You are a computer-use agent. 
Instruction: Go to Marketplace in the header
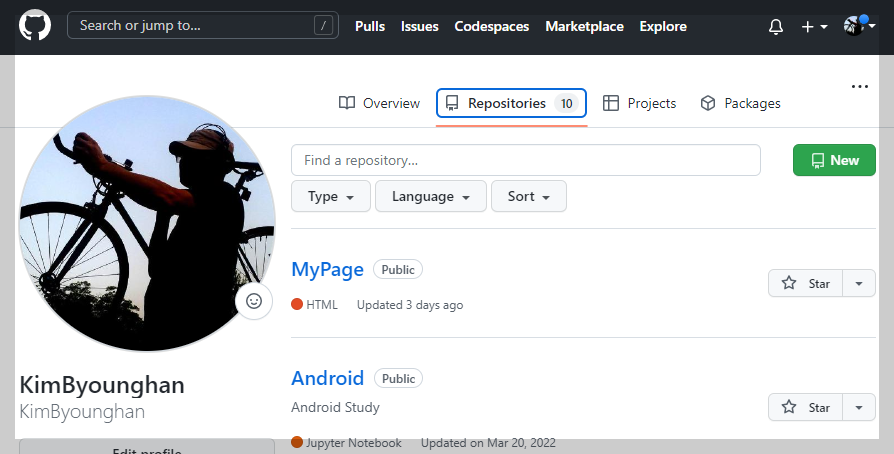pos(584,26)
